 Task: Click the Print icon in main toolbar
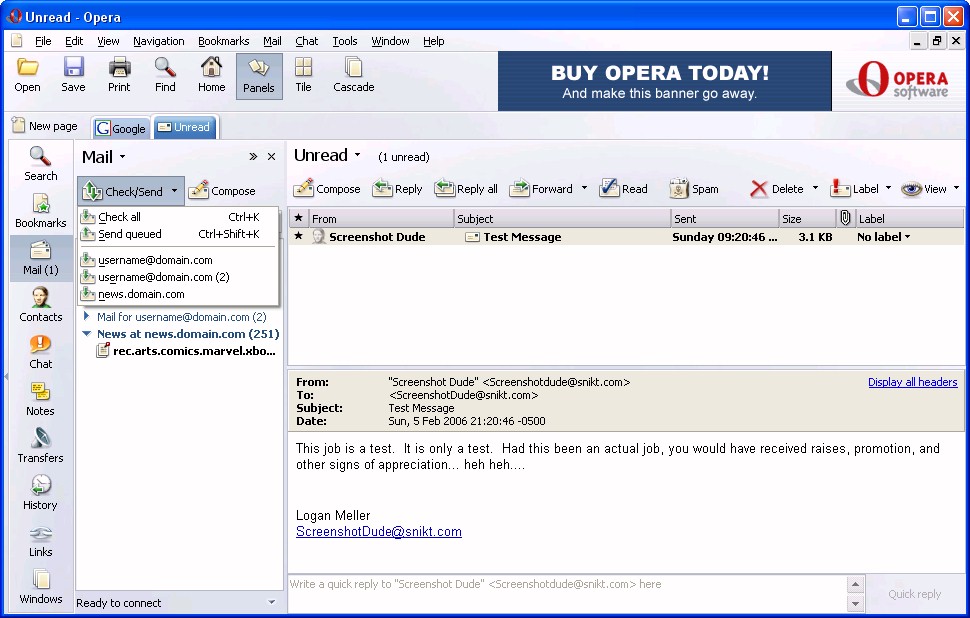[119, 75]
